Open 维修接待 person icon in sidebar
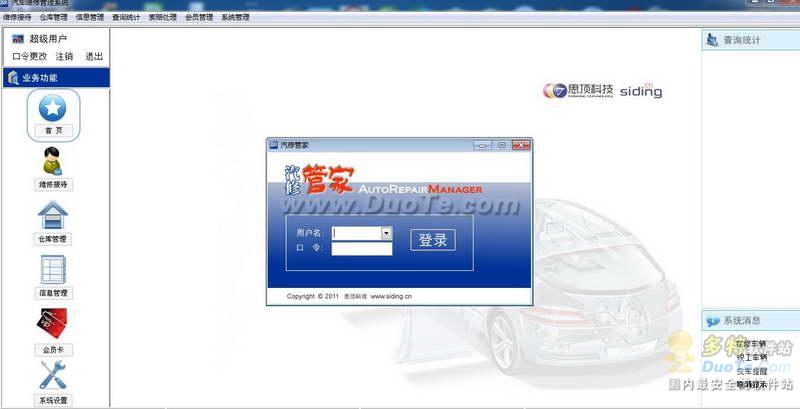This screenshot has height=409, width=800. click(53, 161)
